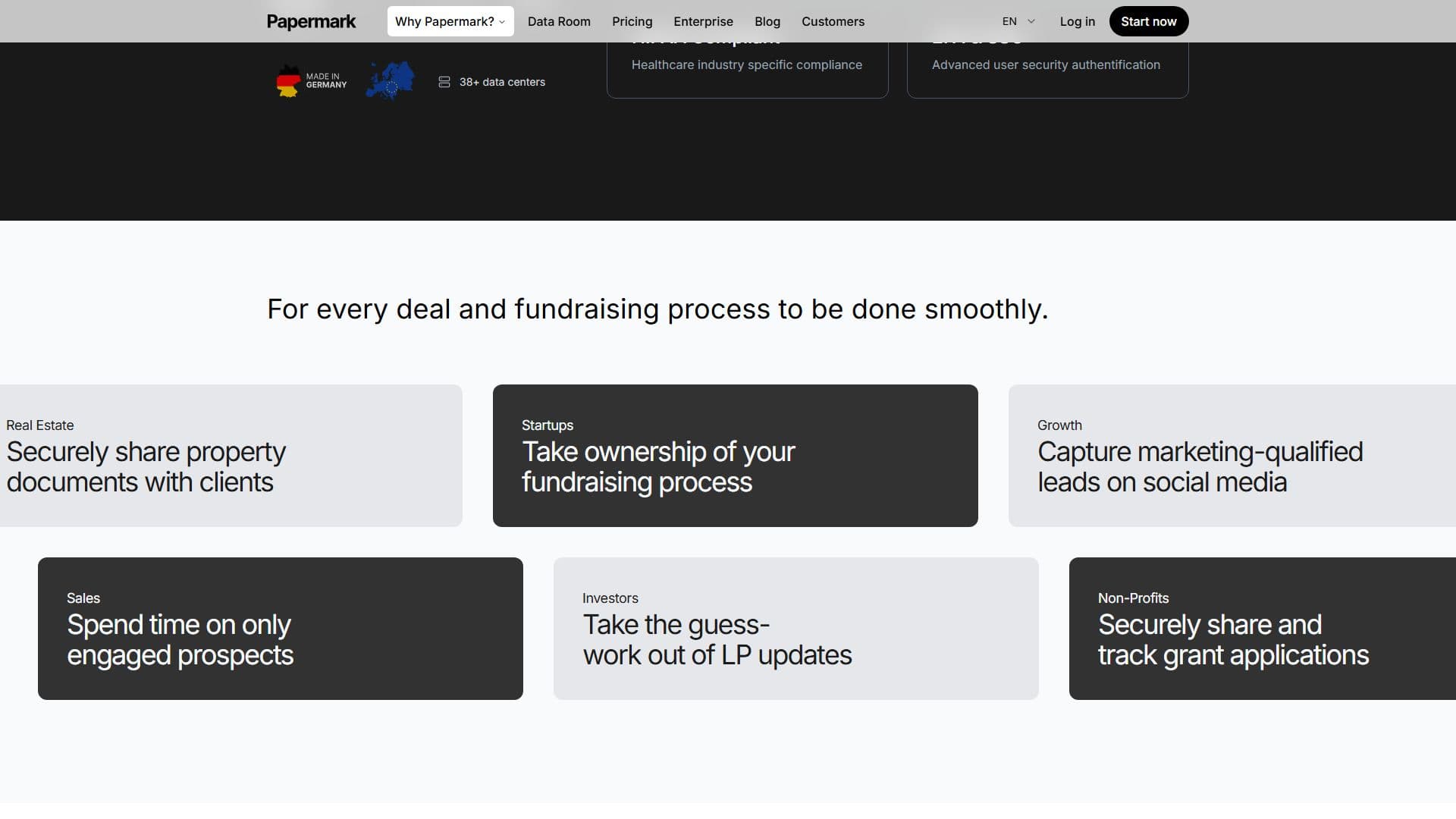Click the blue Europe map icon

click(391, 81)
